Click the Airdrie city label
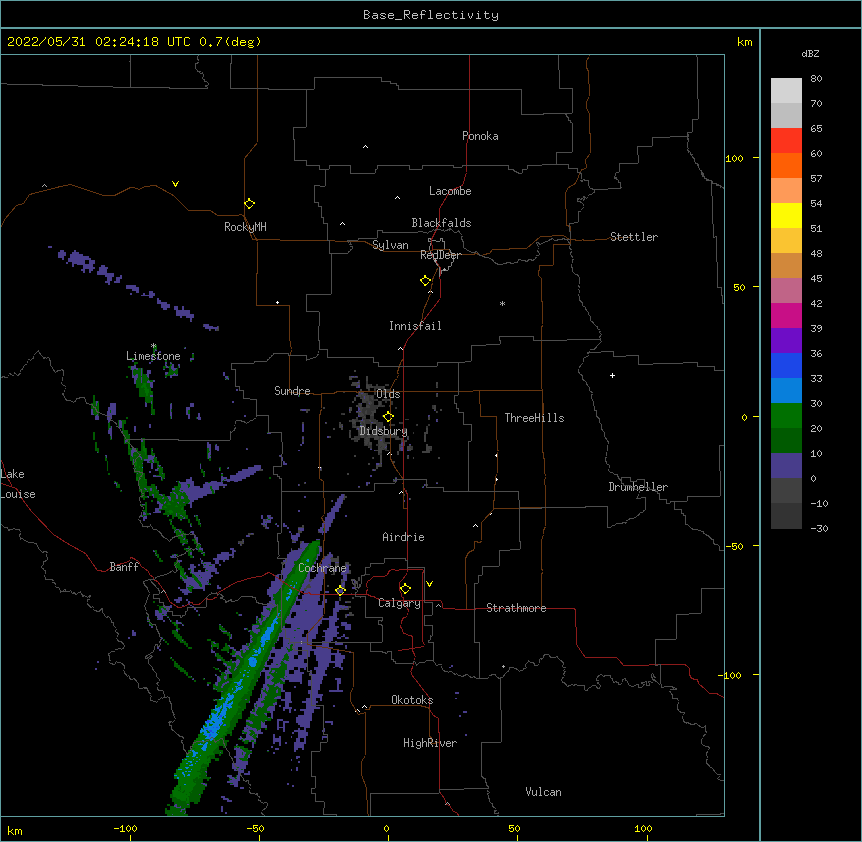 (403, 537)
